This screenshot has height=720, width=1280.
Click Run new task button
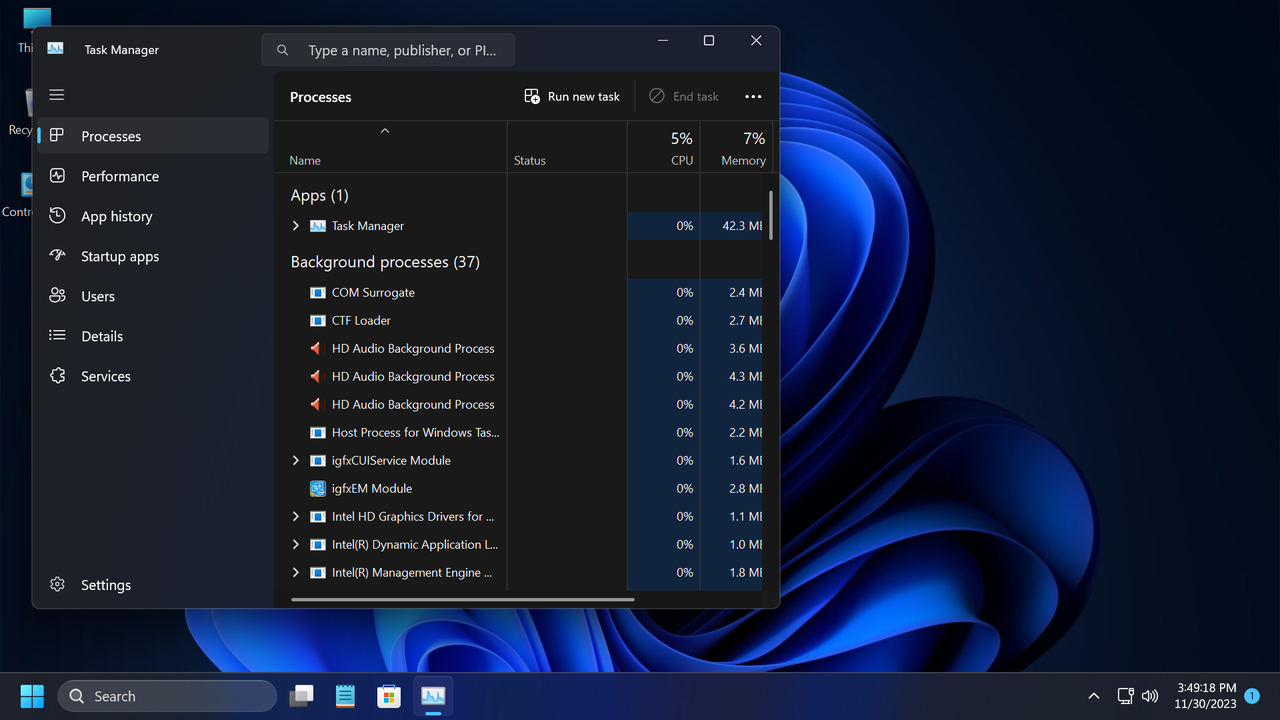(x=572, y=97)
